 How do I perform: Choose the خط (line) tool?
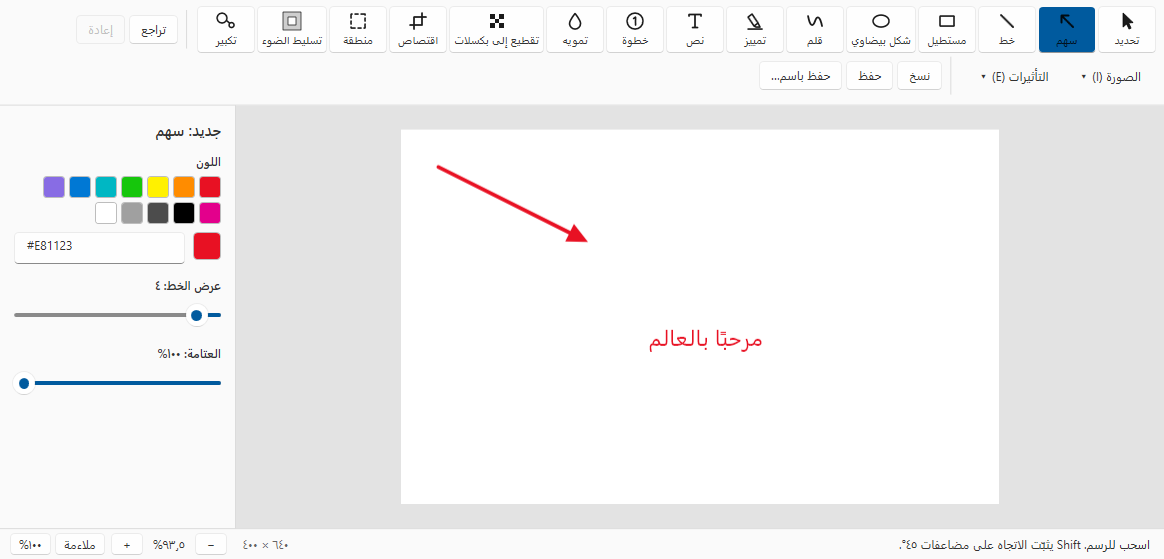[1007, 30]
